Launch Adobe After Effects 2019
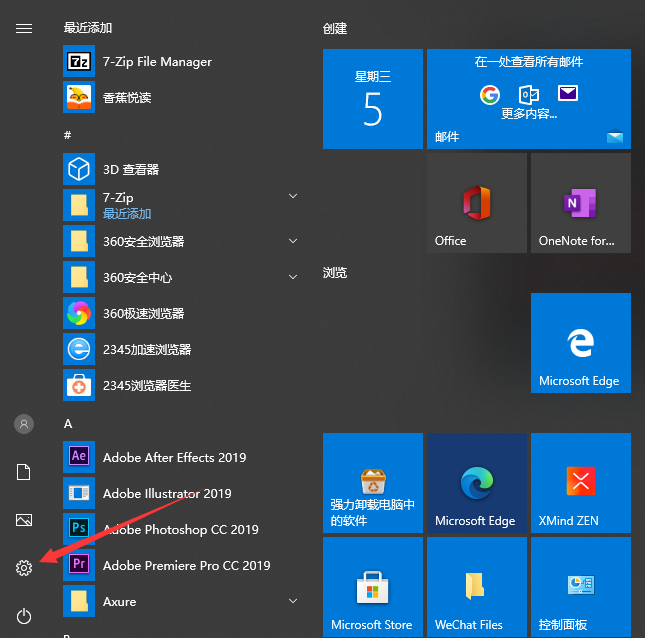This screenshot has width=645, height=638. click(x=174, y=457)
